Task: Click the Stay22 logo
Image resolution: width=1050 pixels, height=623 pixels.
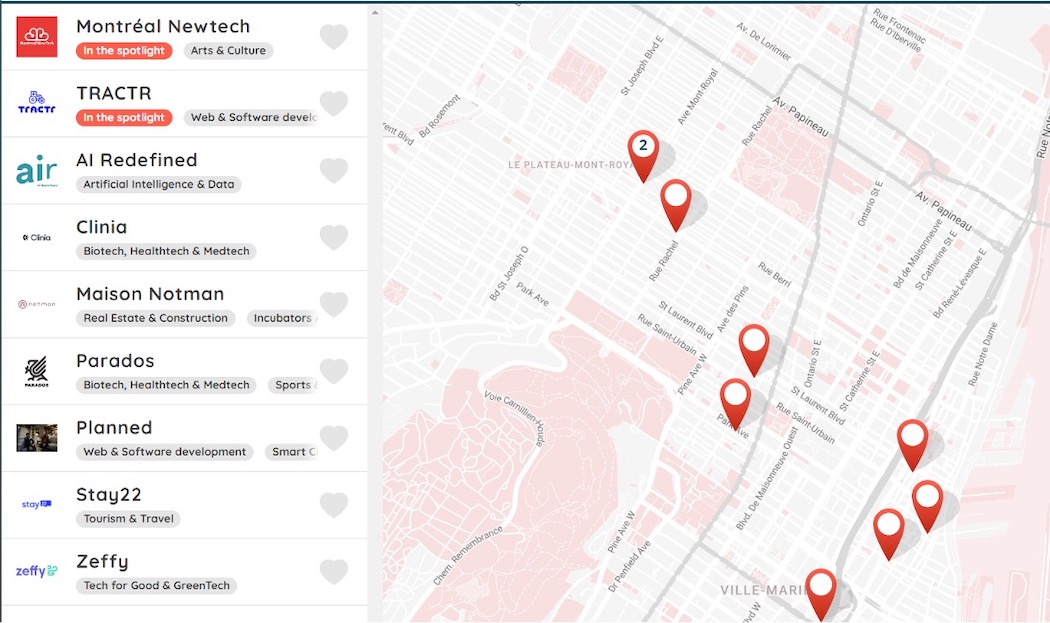Action: pos(37,505)
